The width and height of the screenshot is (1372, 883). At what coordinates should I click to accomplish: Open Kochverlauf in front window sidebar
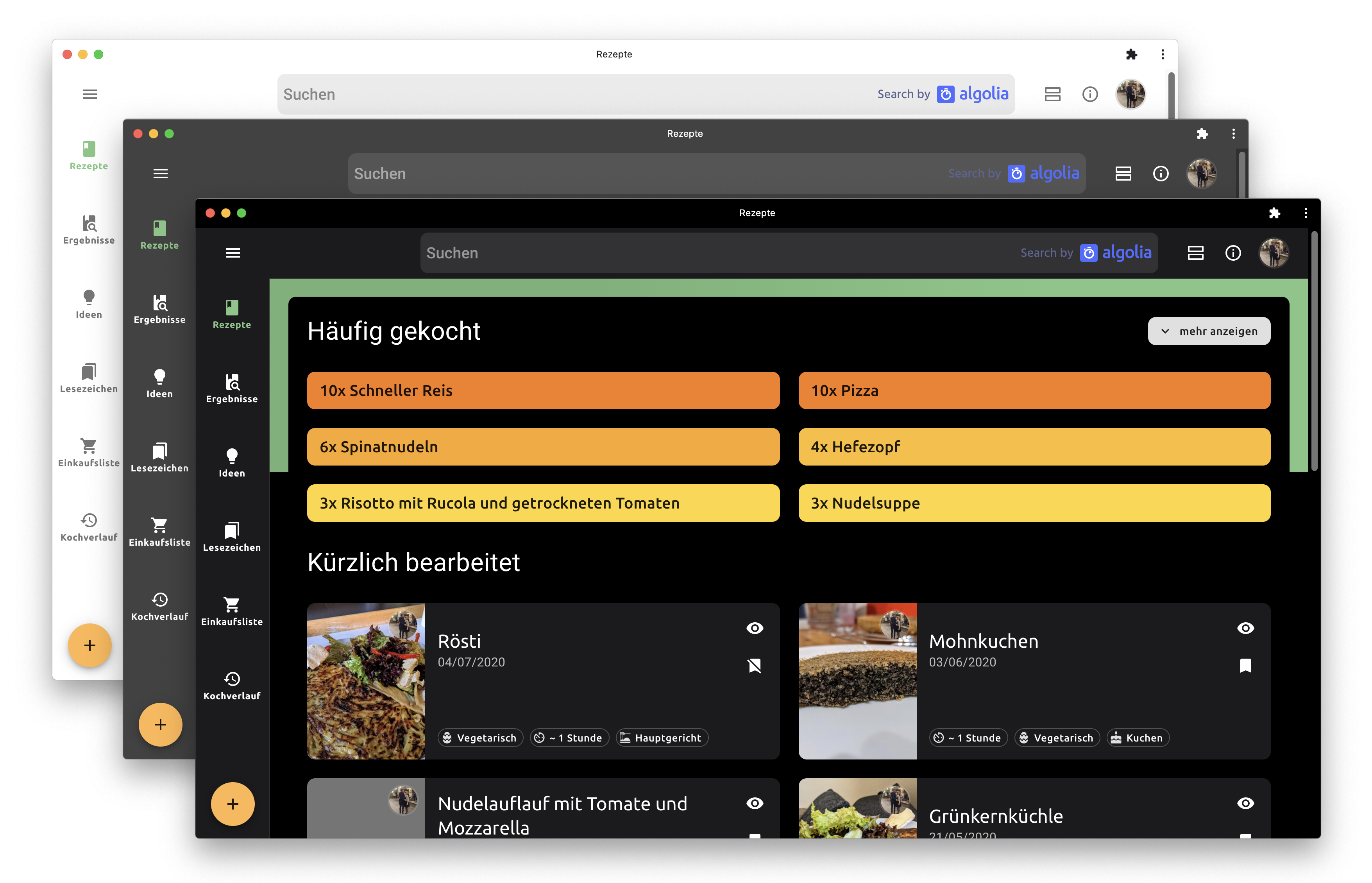[232, 686]
